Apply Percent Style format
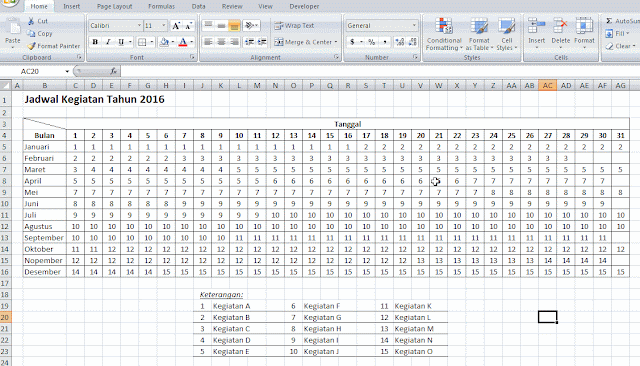Image resolution: width=640 pixels, height=366 pixels. (x=371, y=42)
